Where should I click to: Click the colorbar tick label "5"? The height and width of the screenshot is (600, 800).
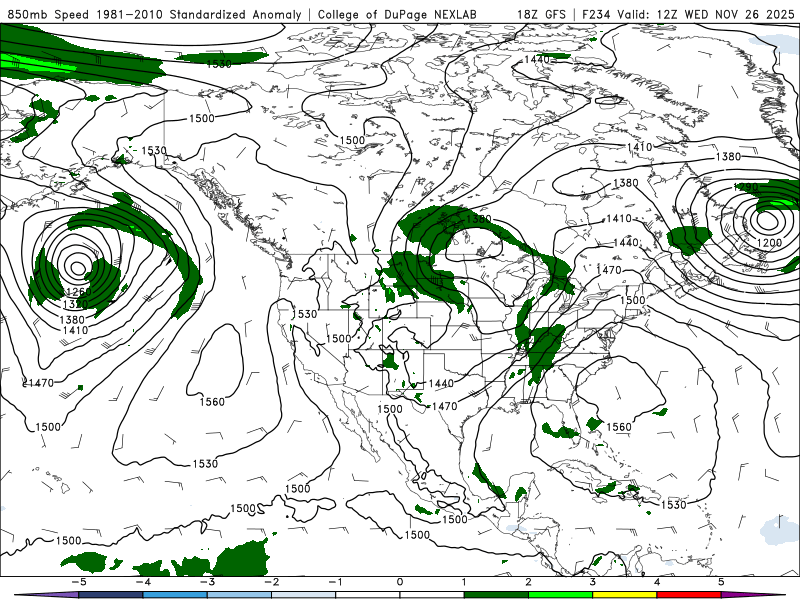pyautogui.click(x=721, y=582)
